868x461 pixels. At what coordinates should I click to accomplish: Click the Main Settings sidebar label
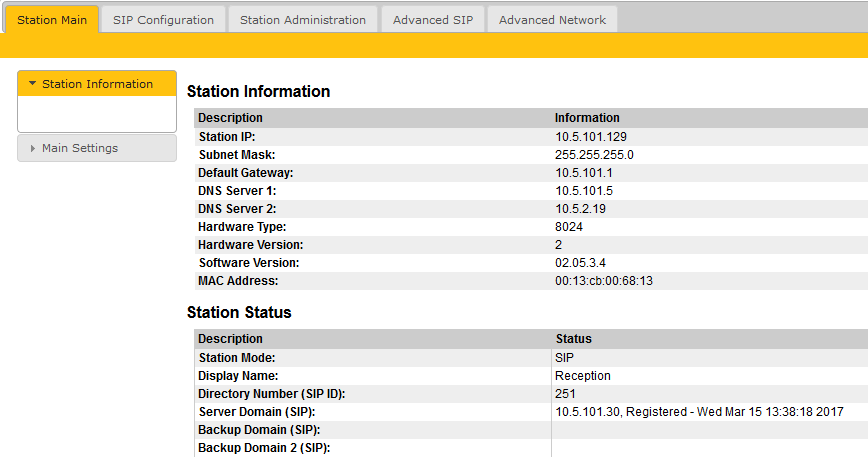pyautogui.click(x=80, y=148)
